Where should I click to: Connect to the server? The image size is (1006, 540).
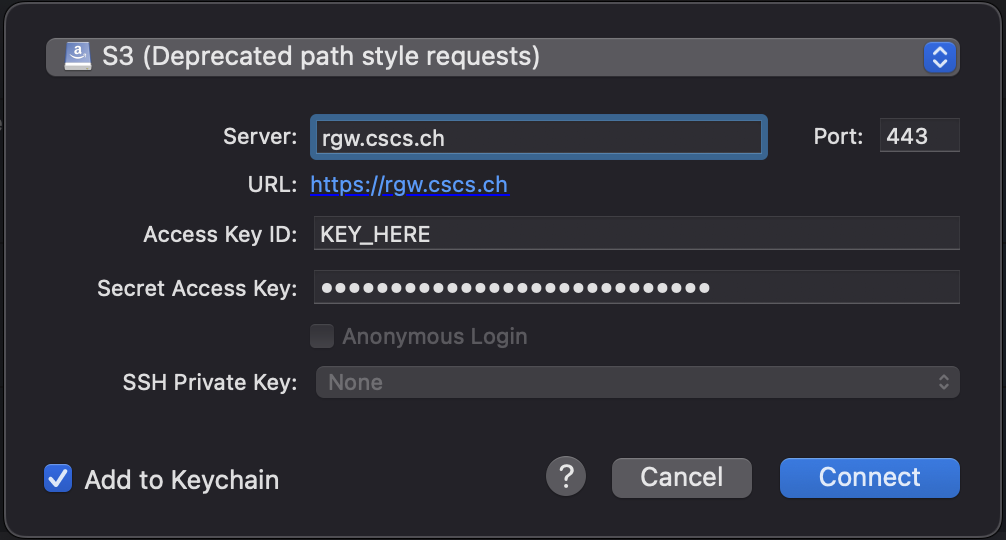pos(869,478)
